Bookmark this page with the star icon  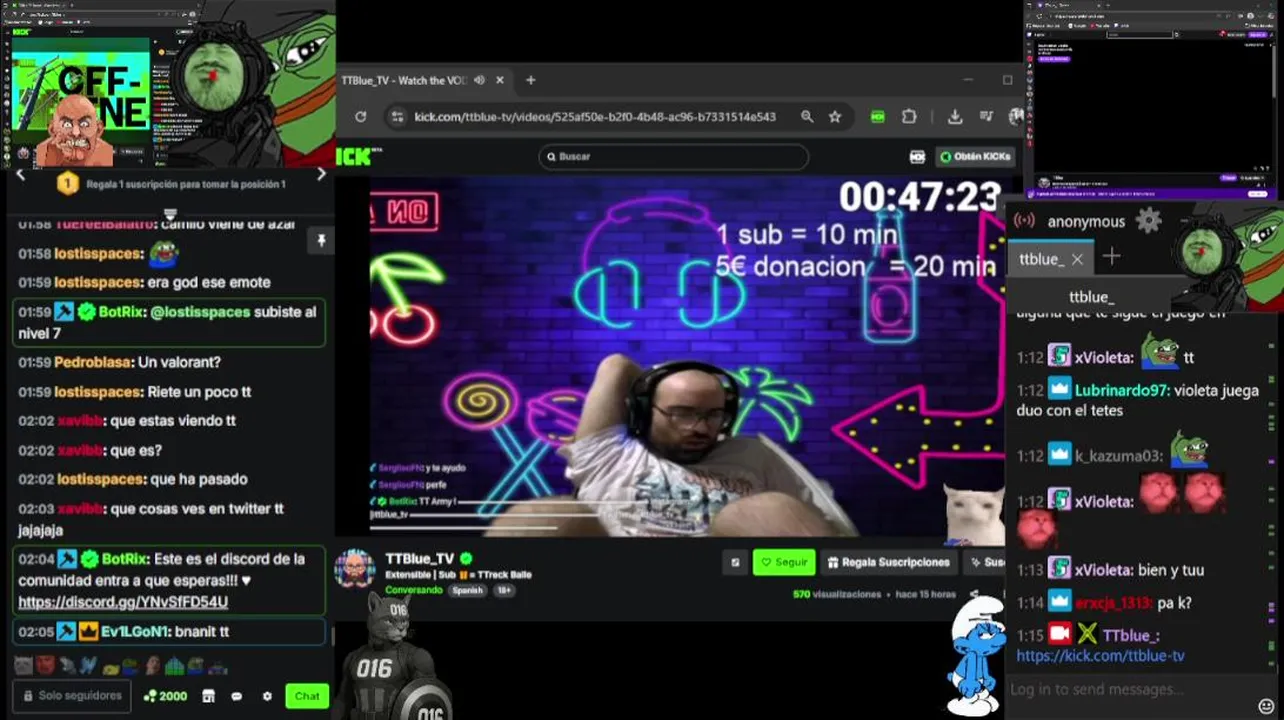835,117
